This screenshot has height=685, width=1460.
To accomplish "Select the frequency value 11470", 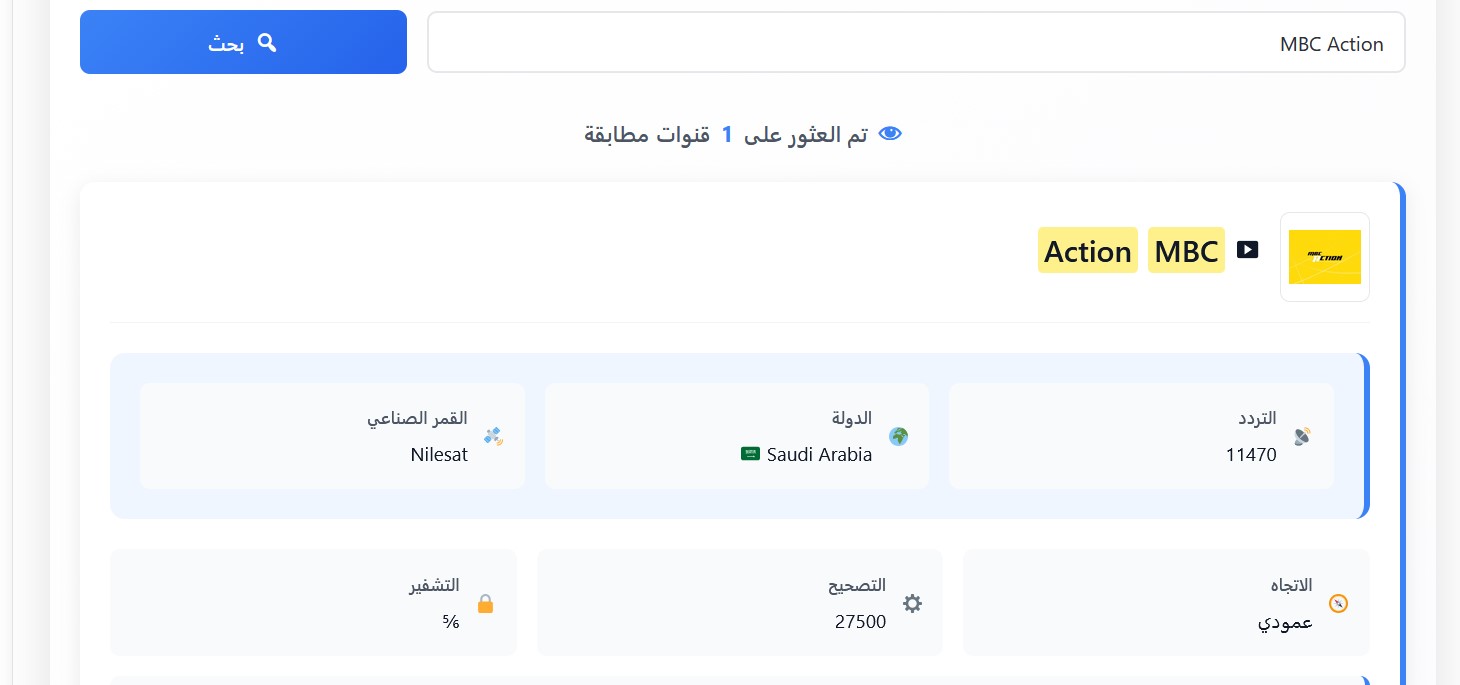I will point(1251,455).
